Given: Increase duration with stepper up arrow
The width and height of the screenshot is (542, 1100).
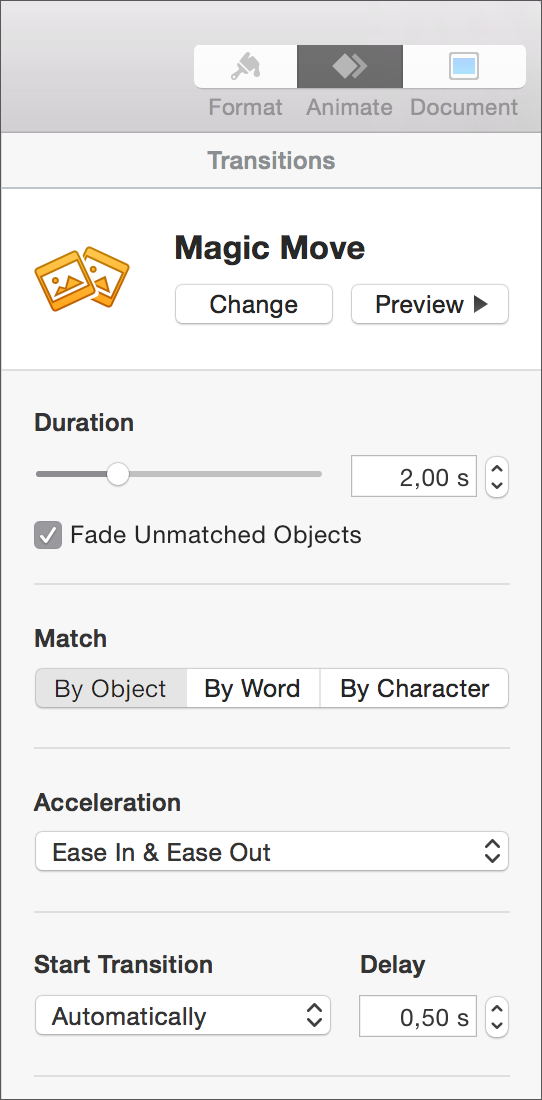Looking at the screenshot, I should click(x=496, y=469).
